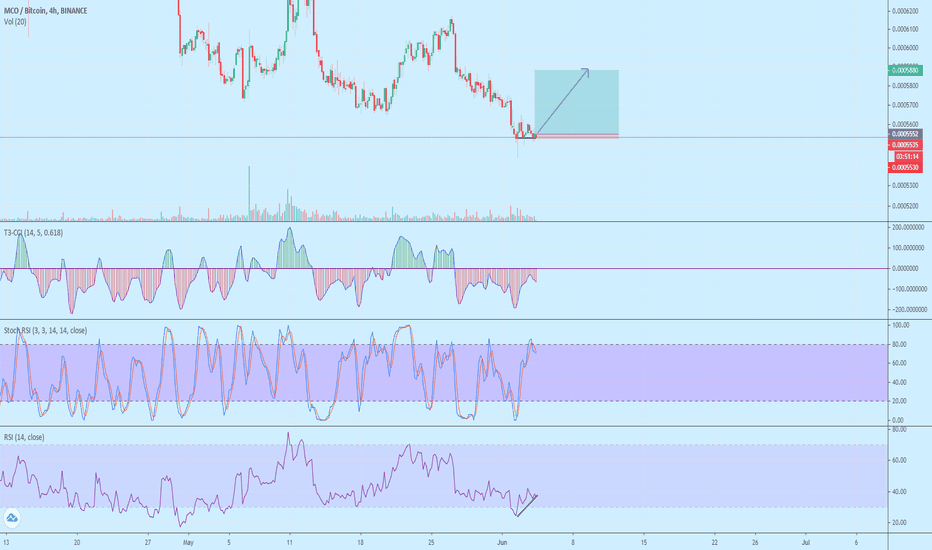Click the green 0.0005880 target price tag
This screenshot has height=550, width=932.
coord(906,70)
